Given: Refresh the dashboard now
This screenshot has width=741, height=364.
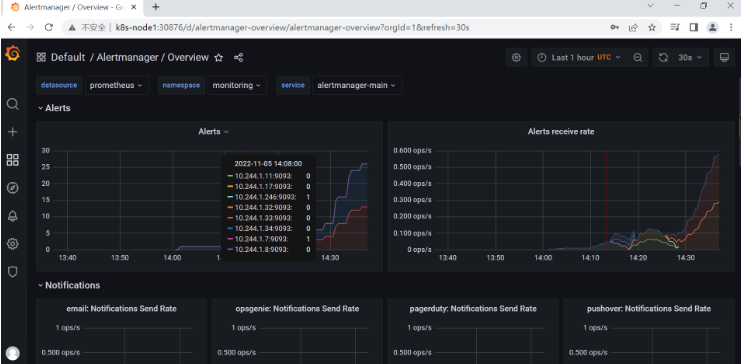Looking at the screenshot, I should (x=663, y=58).
